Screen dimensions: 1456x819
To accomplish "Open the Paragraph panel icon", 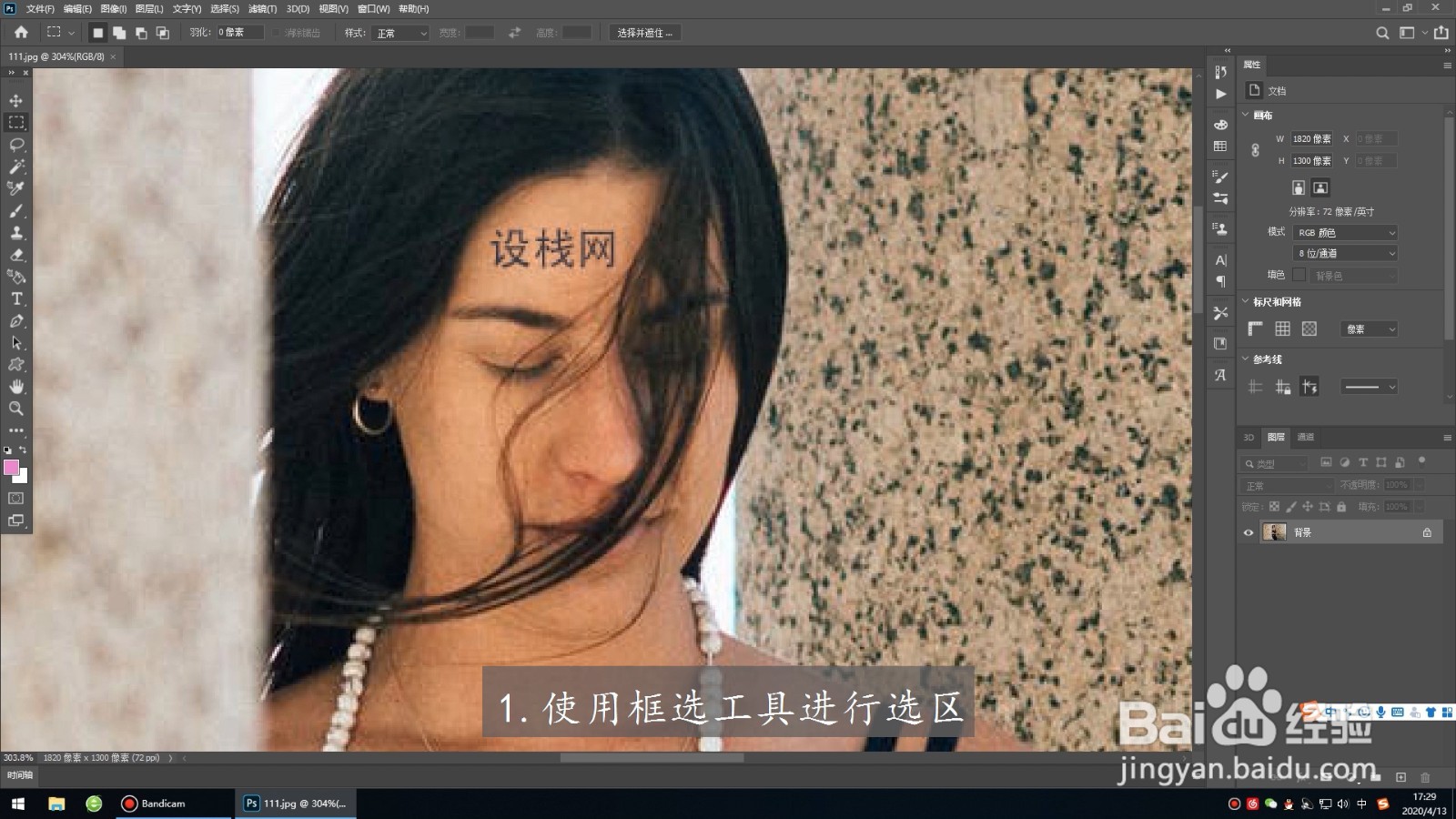I will 1220,282.
